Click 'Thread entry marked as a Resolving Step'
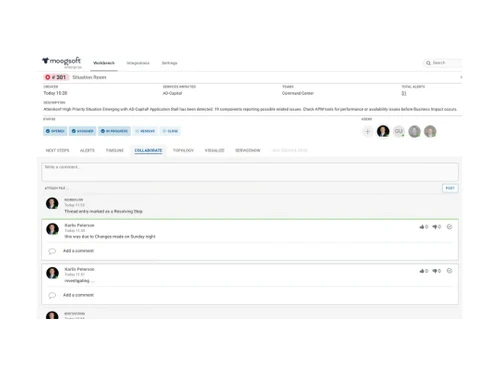 (103, 212)
